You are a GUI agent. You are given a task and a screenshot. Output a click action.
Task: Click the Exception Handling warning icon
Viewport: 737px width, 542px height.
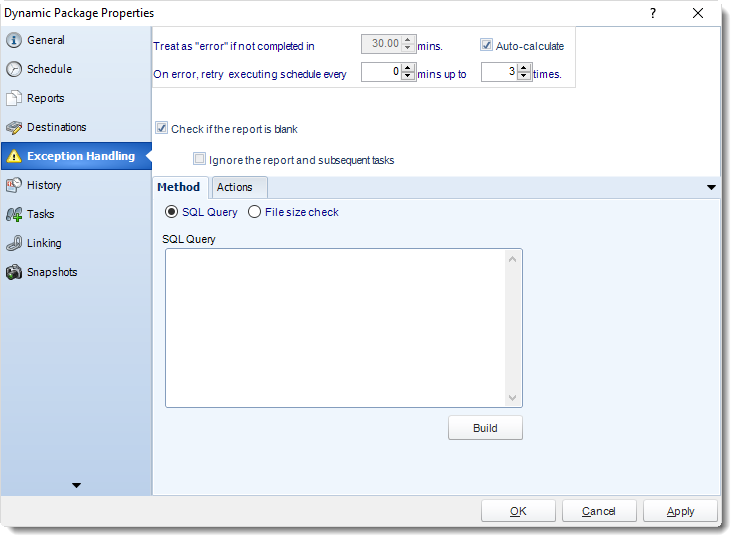point(14,156)
